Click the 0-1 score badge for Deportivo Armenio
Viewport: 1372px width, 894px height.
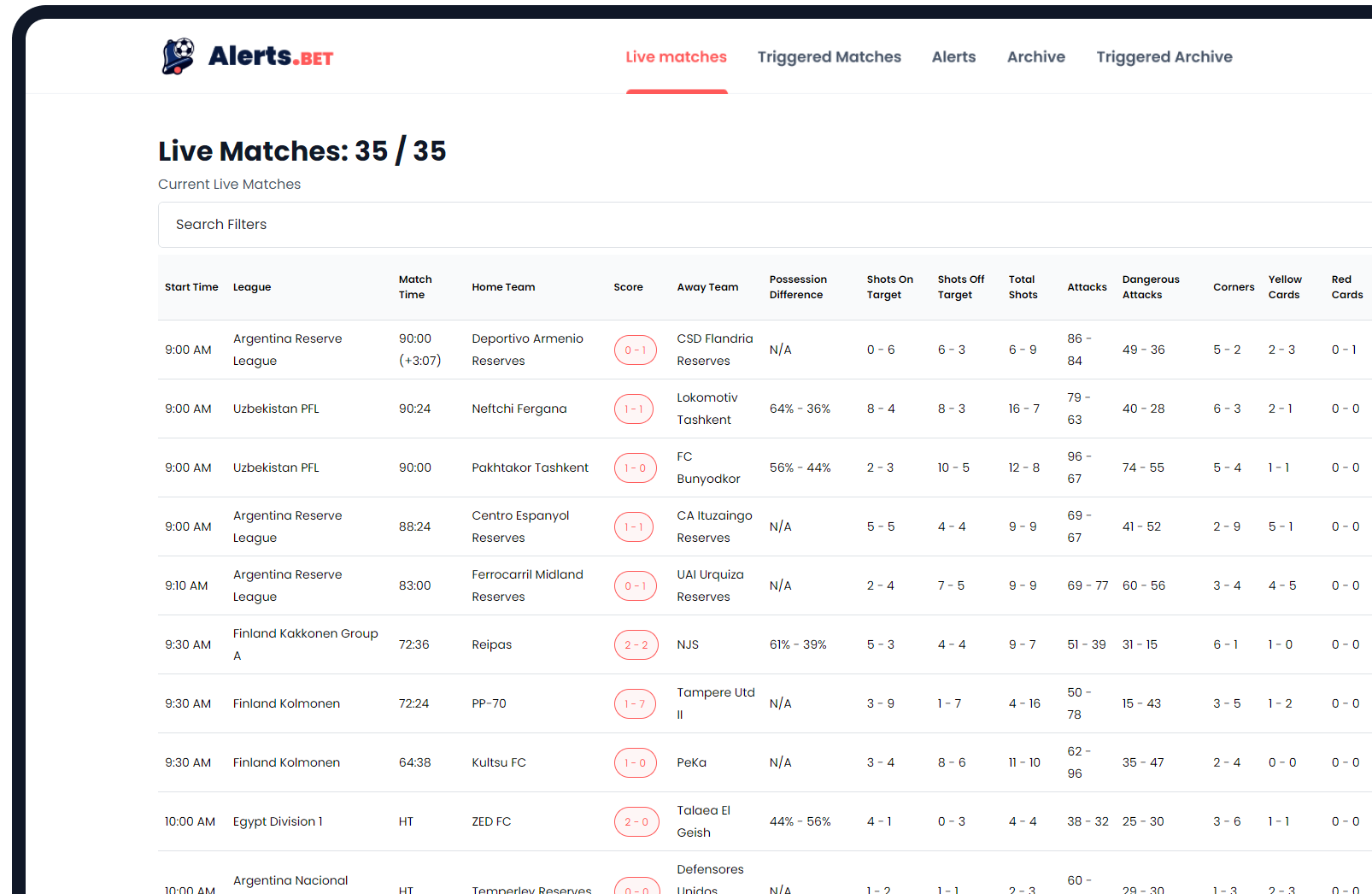(x=635, y=350)
